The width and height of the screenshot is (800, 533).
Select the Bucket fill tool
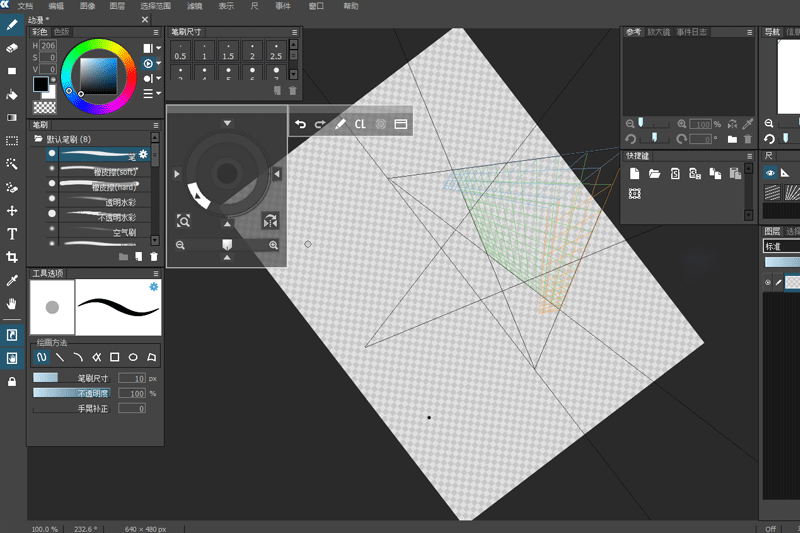(12, 95)
